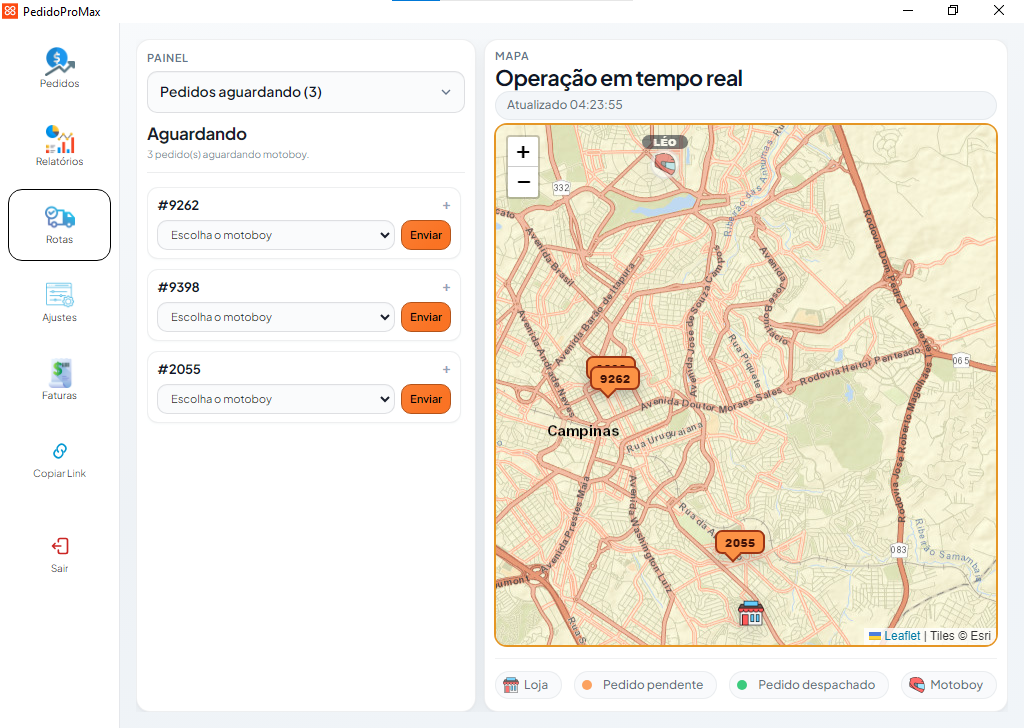Expand order #9398 details plus sign
Viewport: 1024px width, 728px height.
coord(446,287)
